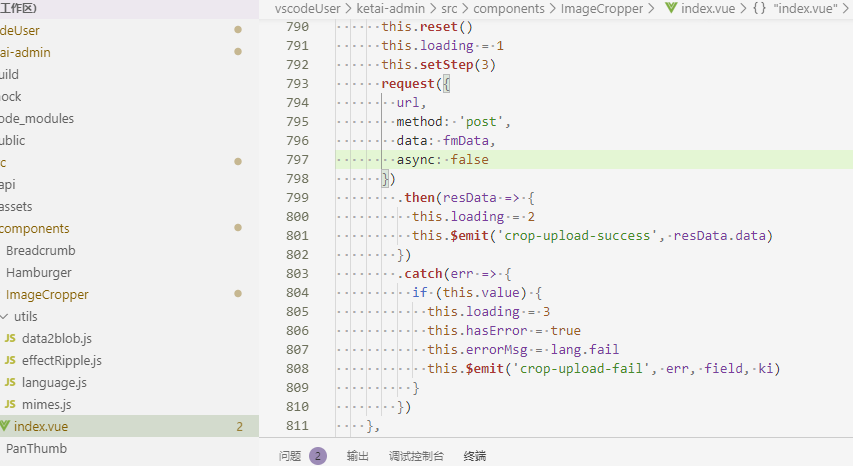Select the ketai-admin folder in explorer
This screenshot has height=466, width=853.
coord(25,52)
